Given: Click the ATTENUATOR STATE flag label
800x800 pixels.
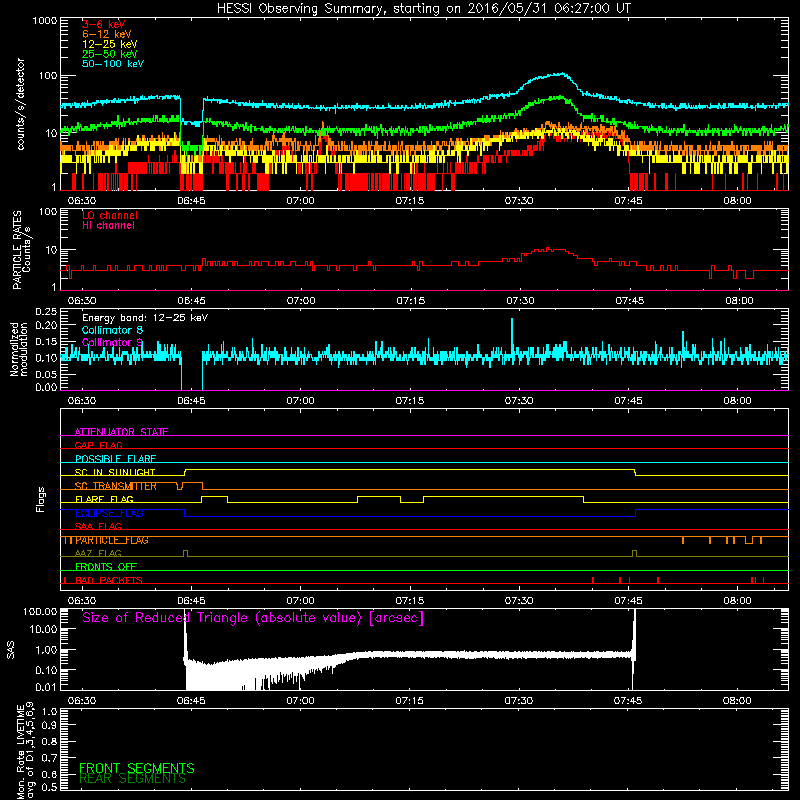Looking at the screenshot, I should point(121,432).
